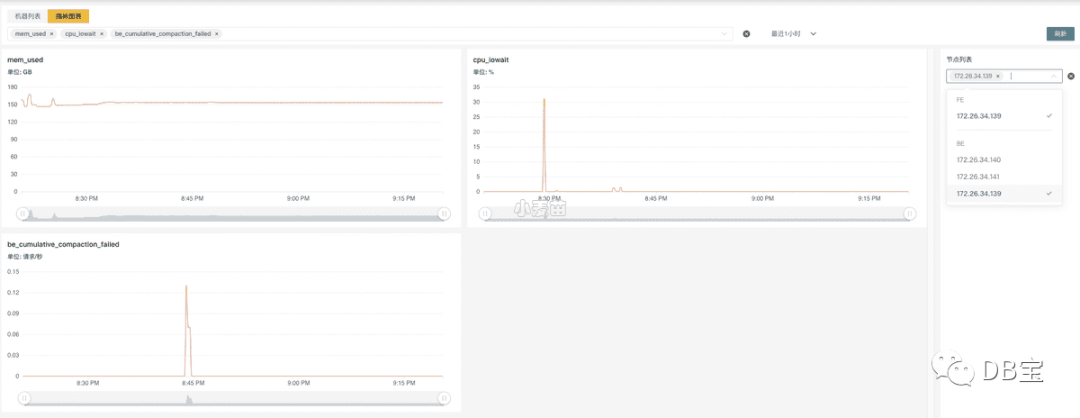
Task: Select the highlighted metric chart tab
Action: (x=68, y=16)
